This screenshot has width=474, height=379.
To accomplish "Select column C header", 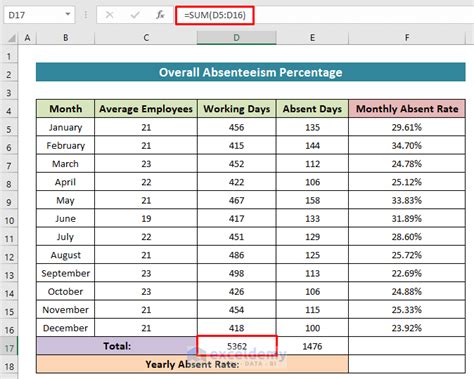I will [x=146, y=38].
